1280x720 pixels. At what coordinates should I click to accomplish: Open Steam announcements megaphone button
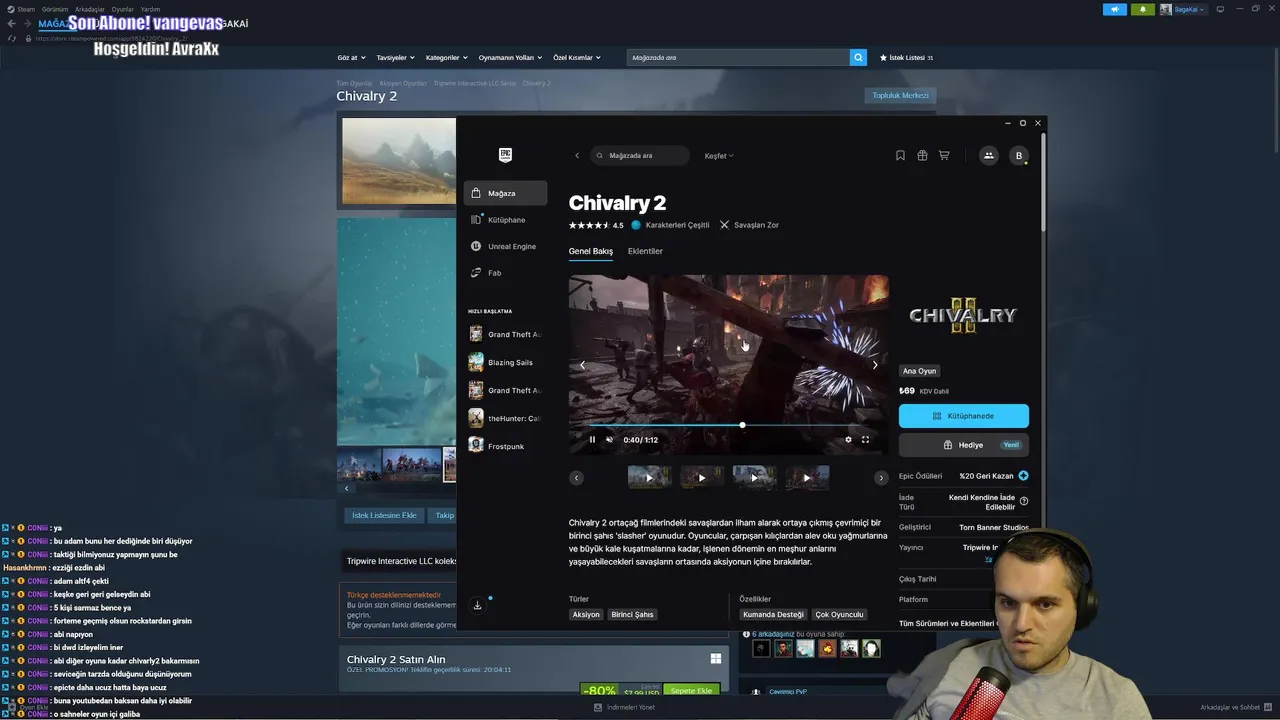pyautogui.click(x=1115, y=9)
